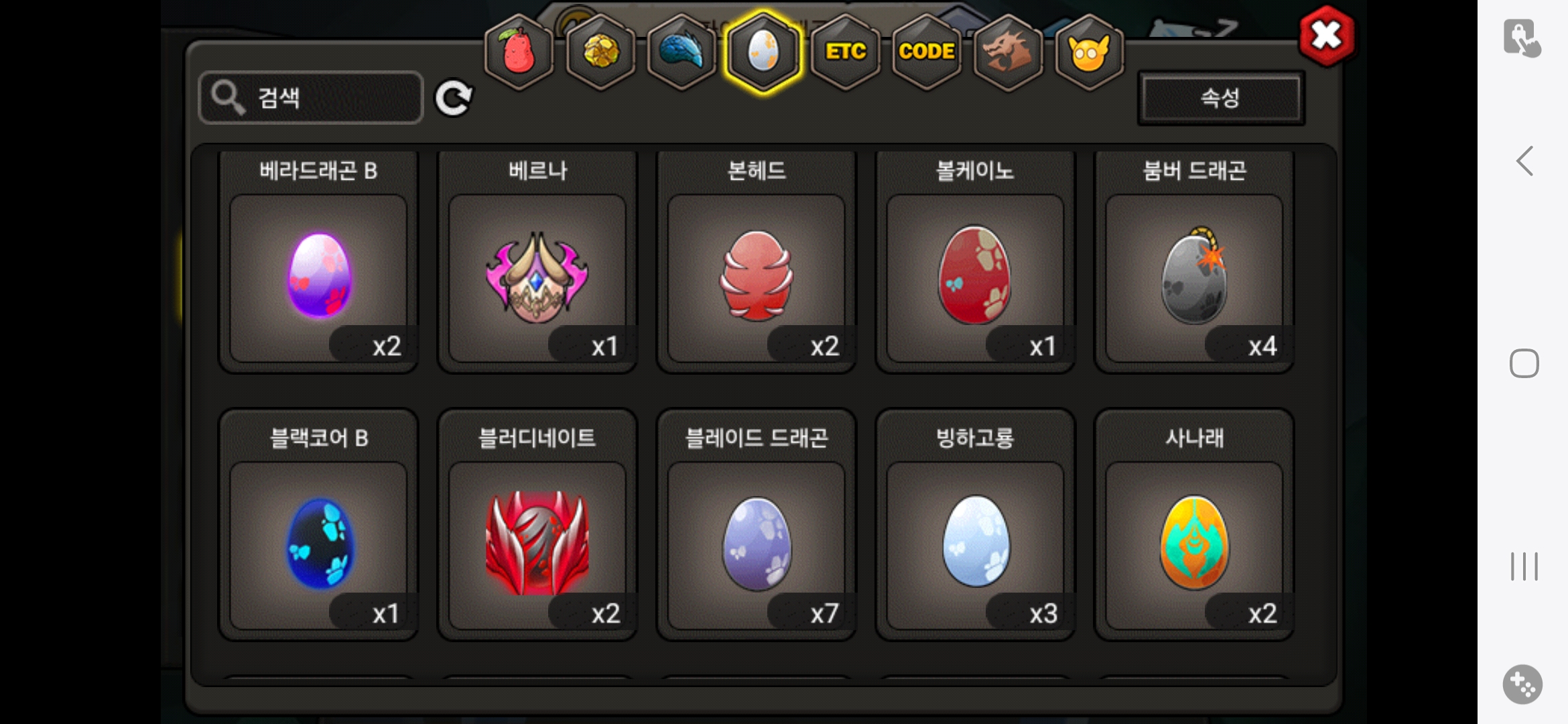Click the refresh arrow next to search
Viewport: 1568px width, 724px height.
454,99
